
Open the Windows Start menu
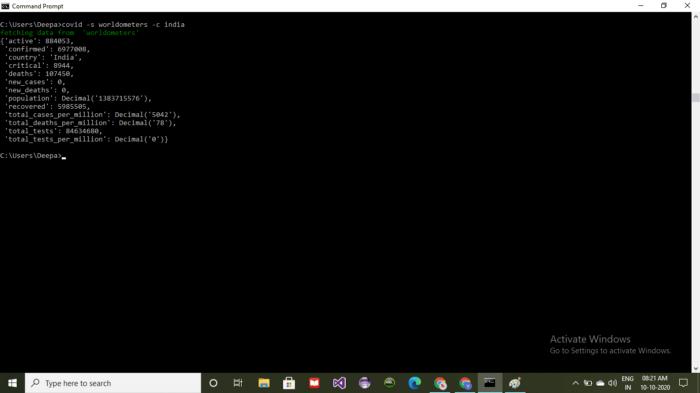tap(12, 383)
